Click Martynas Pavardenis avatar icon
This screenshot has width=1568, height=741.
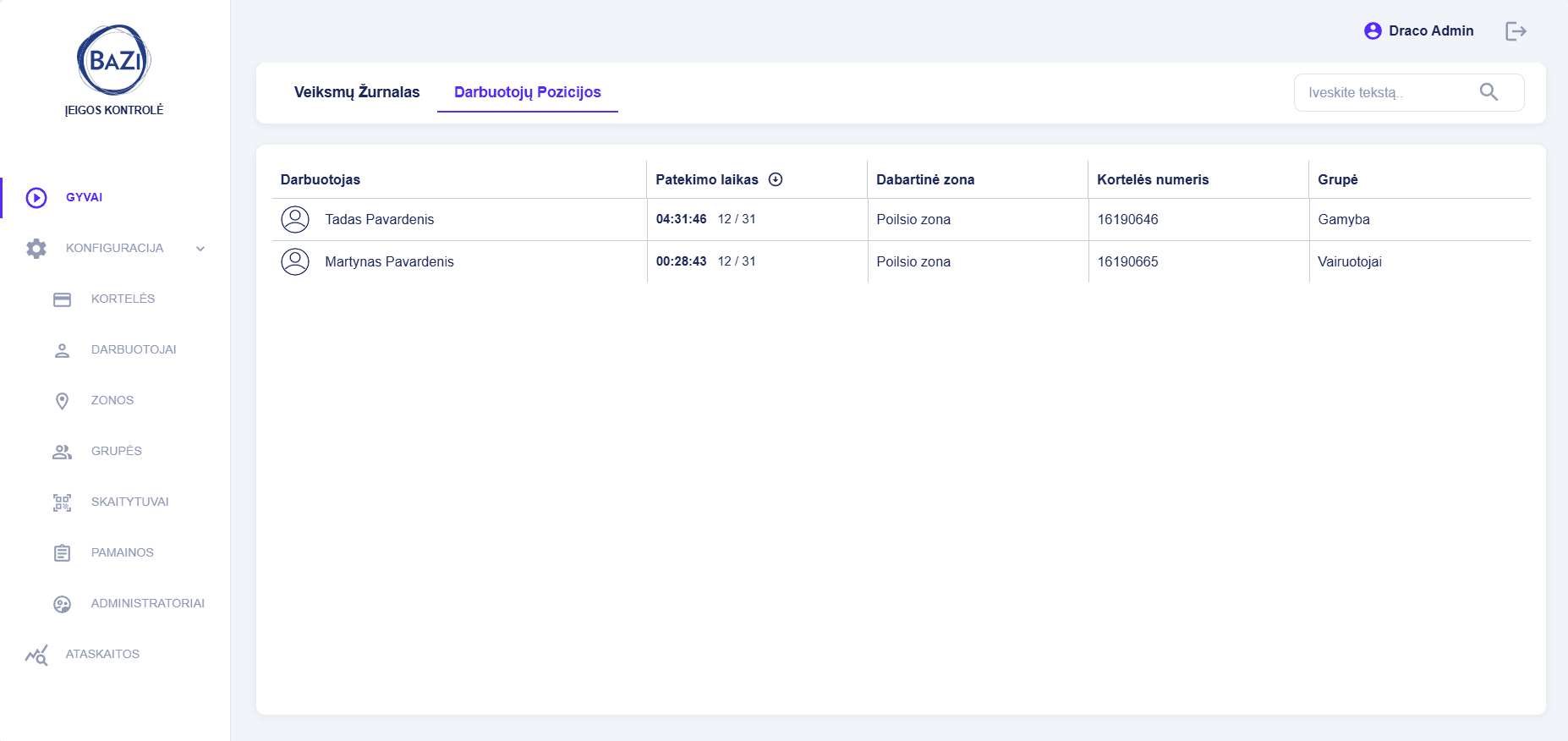[x=295, y=261]
